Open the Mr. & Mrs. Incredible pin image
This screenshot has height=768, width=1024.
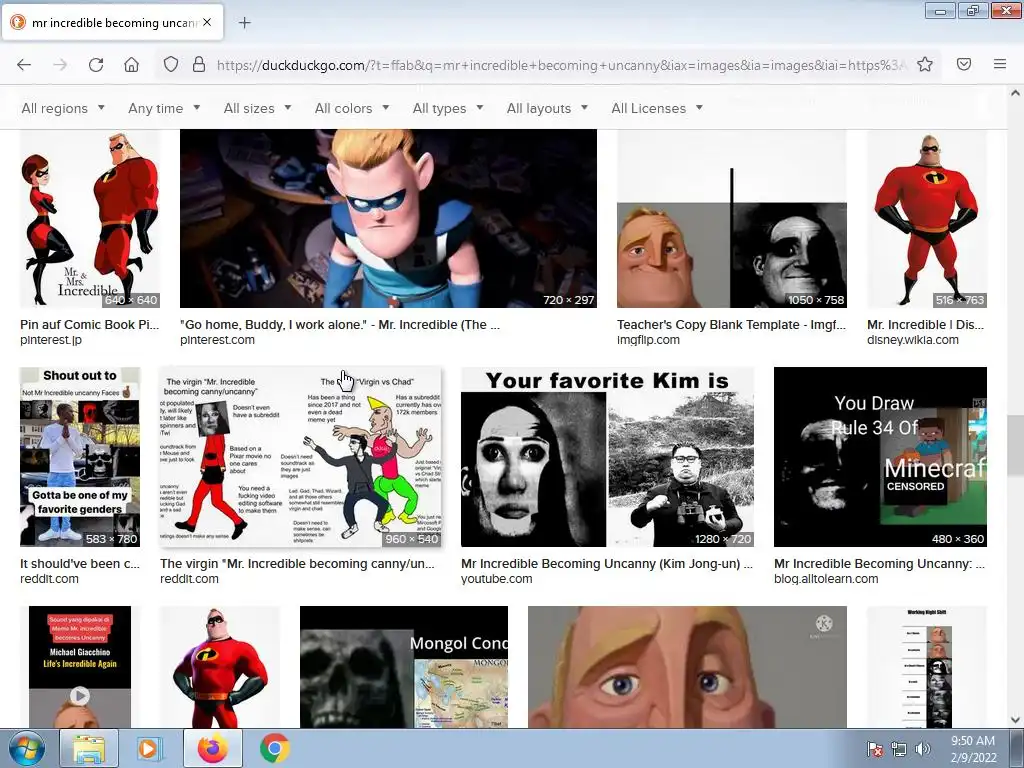pos(90,218)
